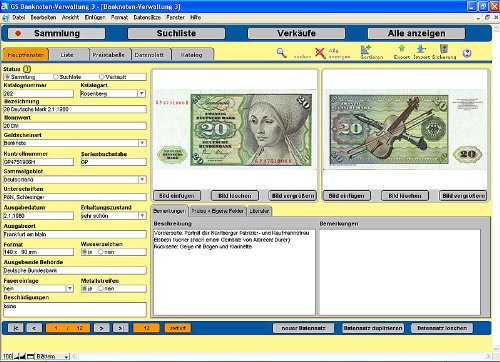
Task: Click the Sortieren sort icon
Action: coord(366,50)
